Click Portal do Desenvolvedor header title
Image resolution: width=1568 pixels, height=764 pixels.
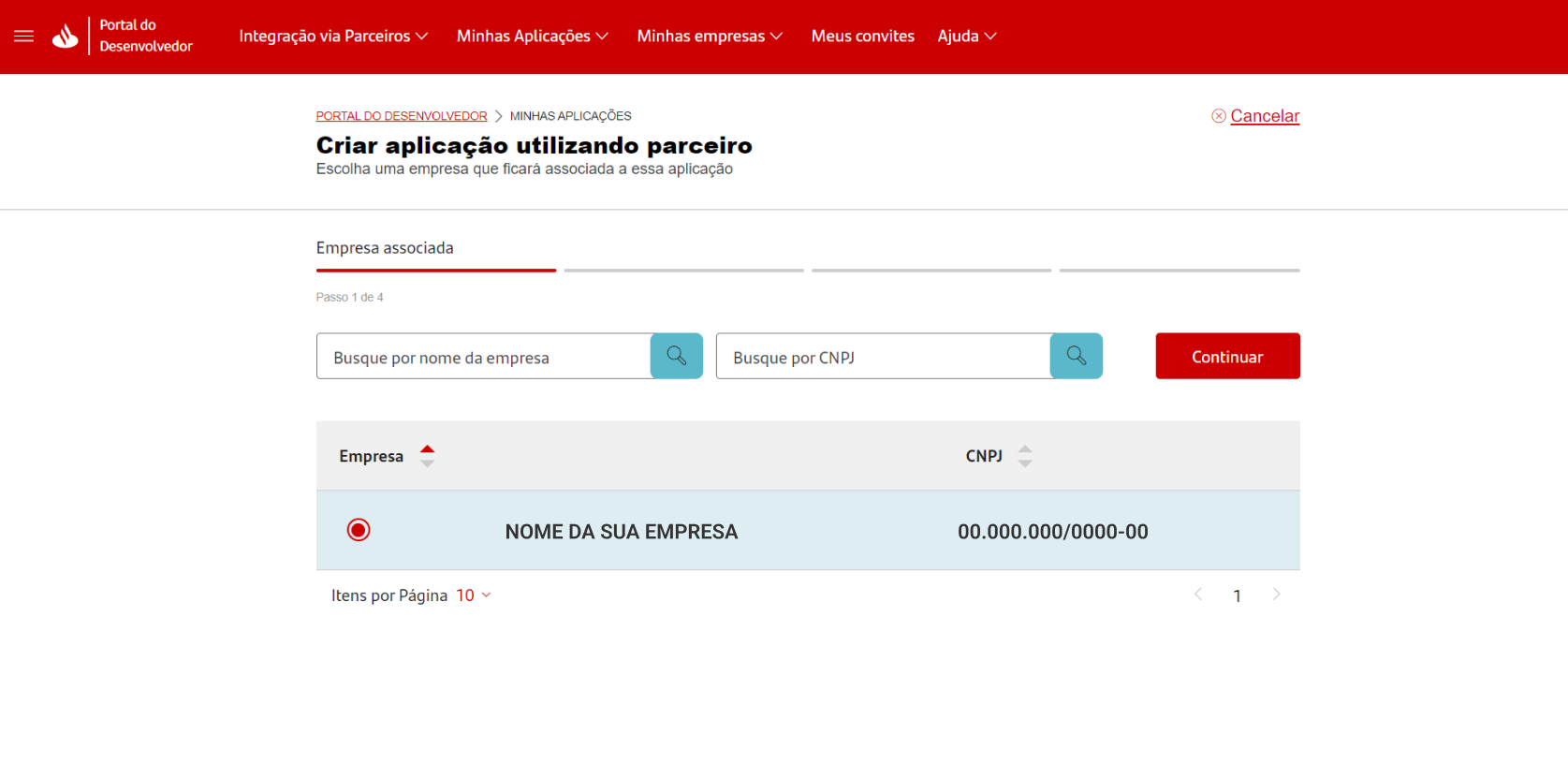tap(146, 36)
